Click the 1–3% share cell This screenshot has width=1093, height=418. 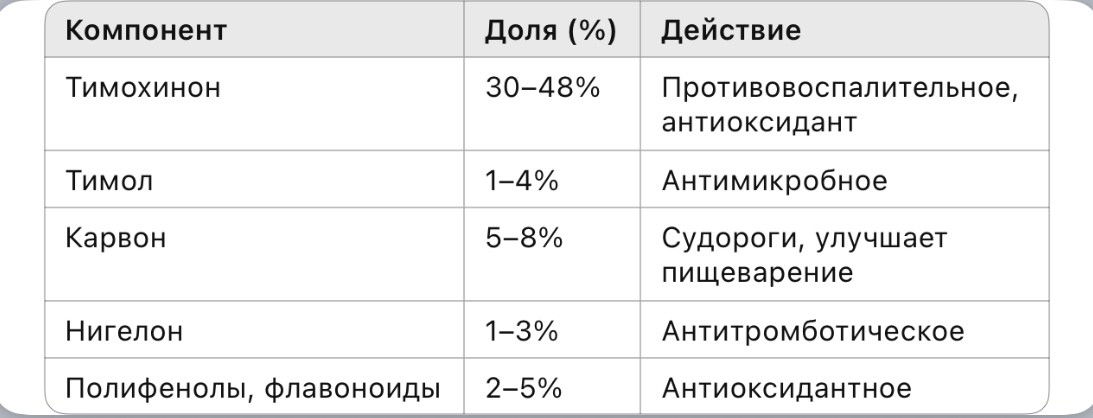pos(552,330)
